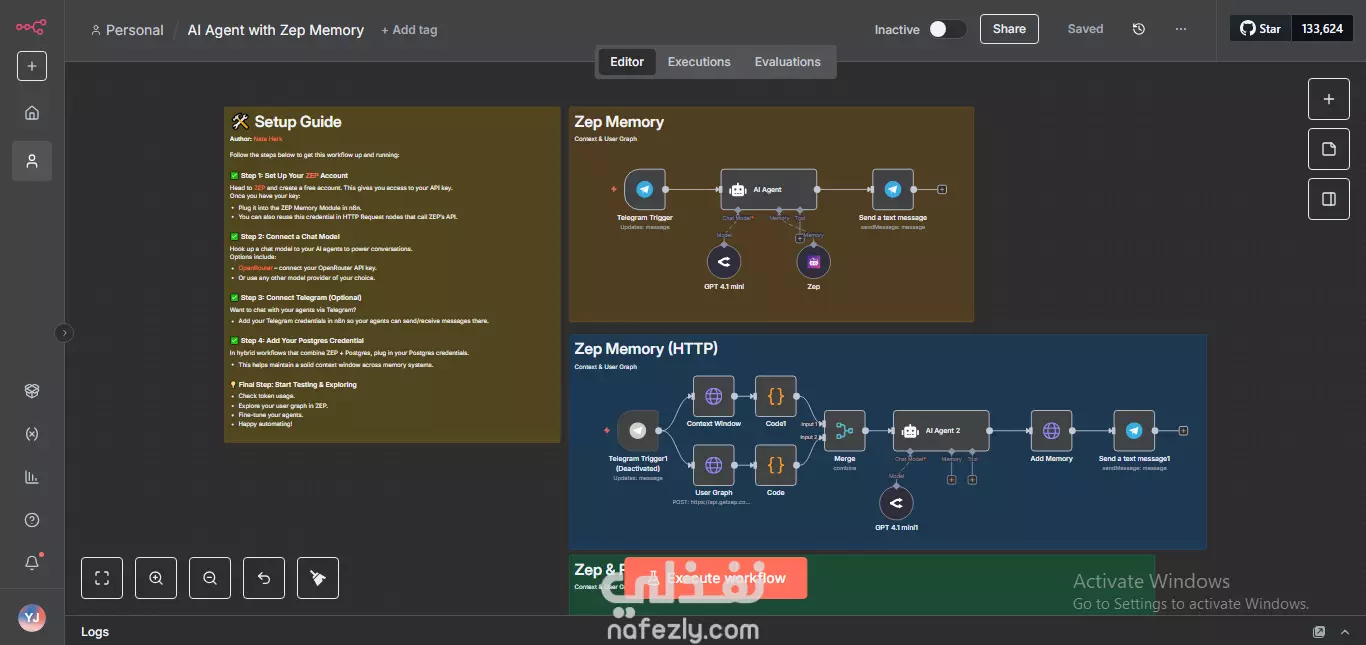The height and width of the screenshot is (645, 1366).
Task: Click the Execute workflow button
Action: (715, 578)
